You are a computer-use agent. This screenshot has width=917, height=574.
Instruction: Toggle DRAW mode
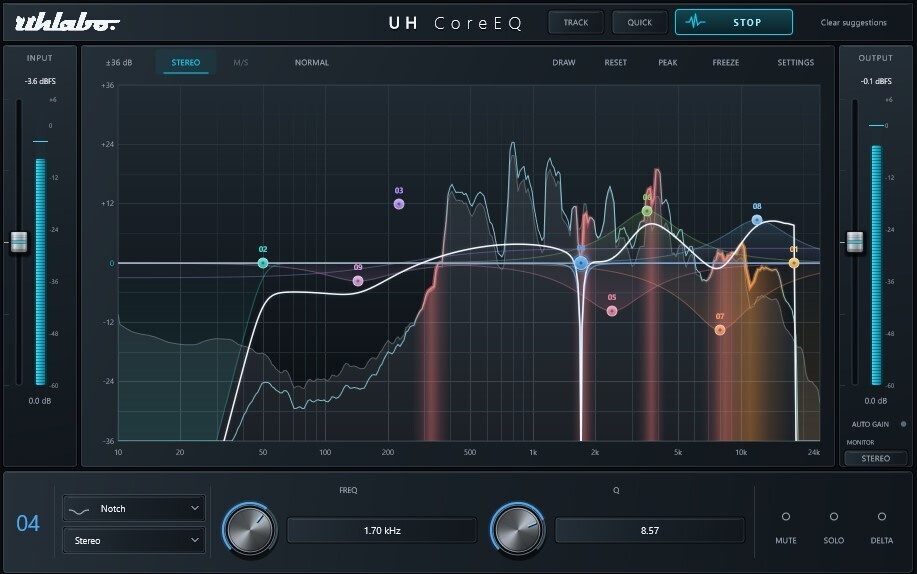coord(564,63)
